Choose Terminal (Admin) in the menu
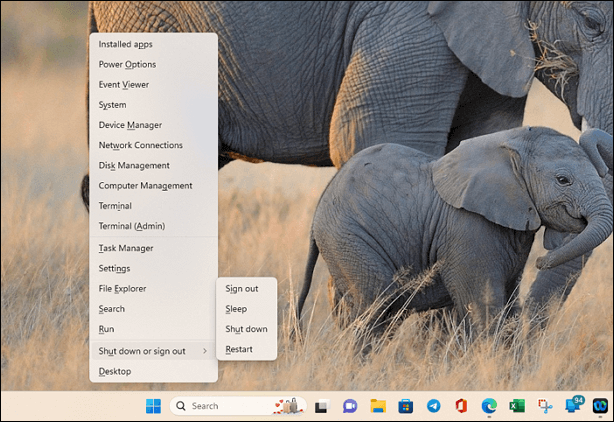Image resolution: width=614 pixels, height=422 pixels. (132, 226)
